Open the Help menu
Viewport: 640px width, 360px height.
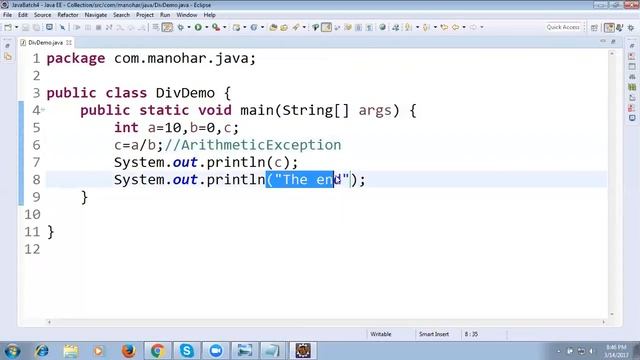(209, 15)
